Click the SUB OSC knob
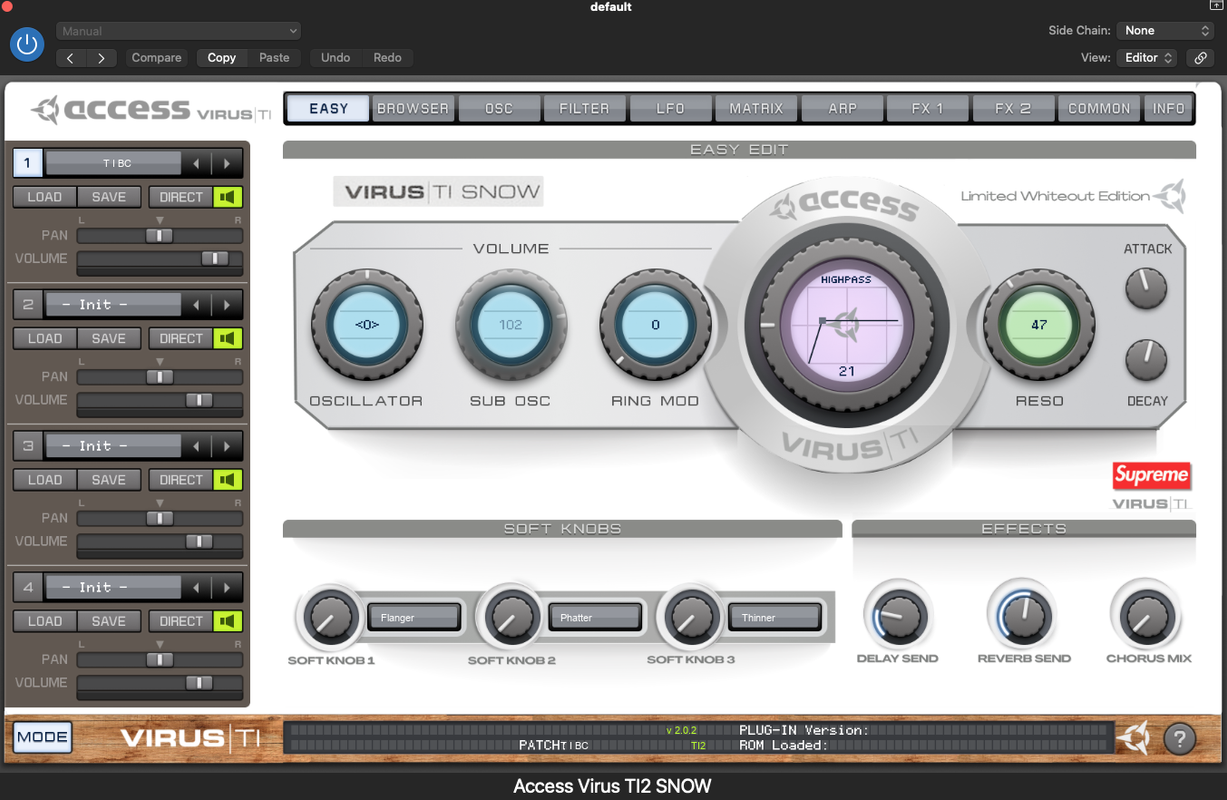This screenshot has width=1227, height=800. [x=511, y=324]
